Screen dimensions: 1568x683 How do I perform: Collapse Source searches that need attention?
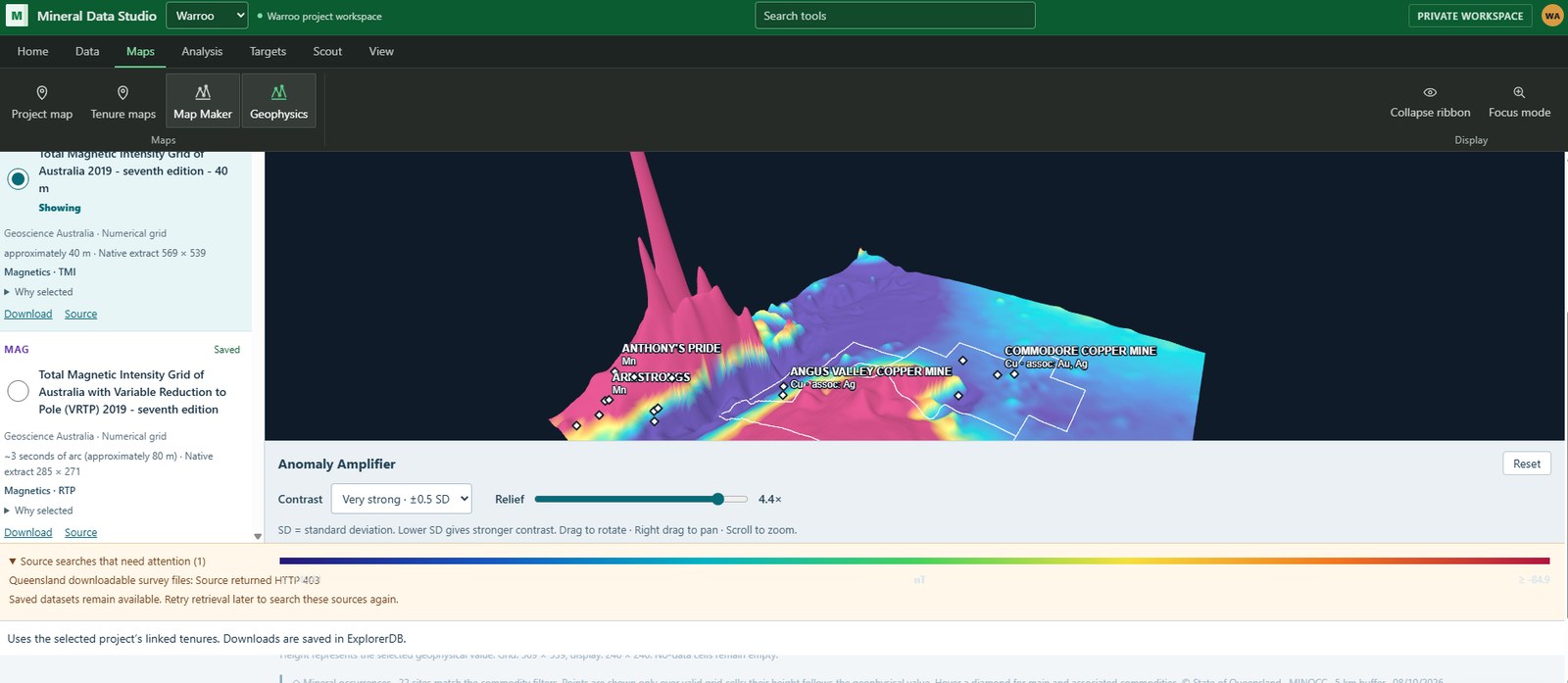[108, 561]
